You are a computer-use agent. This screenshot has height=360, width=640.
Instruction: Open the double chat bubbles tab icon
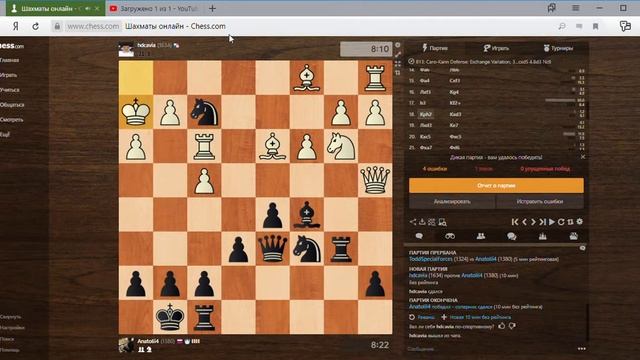[511, 236]
